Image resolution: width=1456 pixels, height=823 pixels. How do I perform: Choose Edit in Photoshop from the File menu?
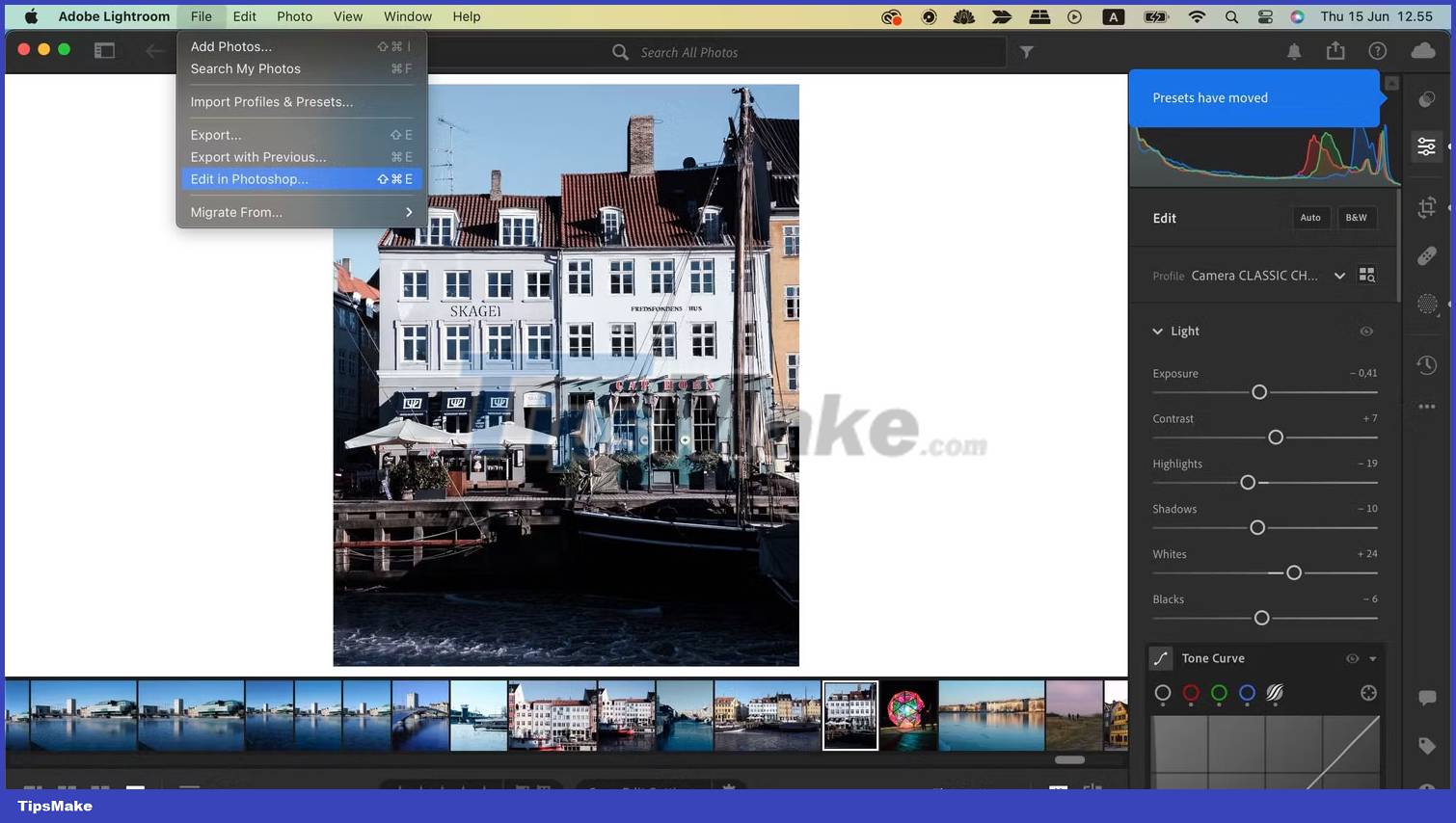point(249,179)
